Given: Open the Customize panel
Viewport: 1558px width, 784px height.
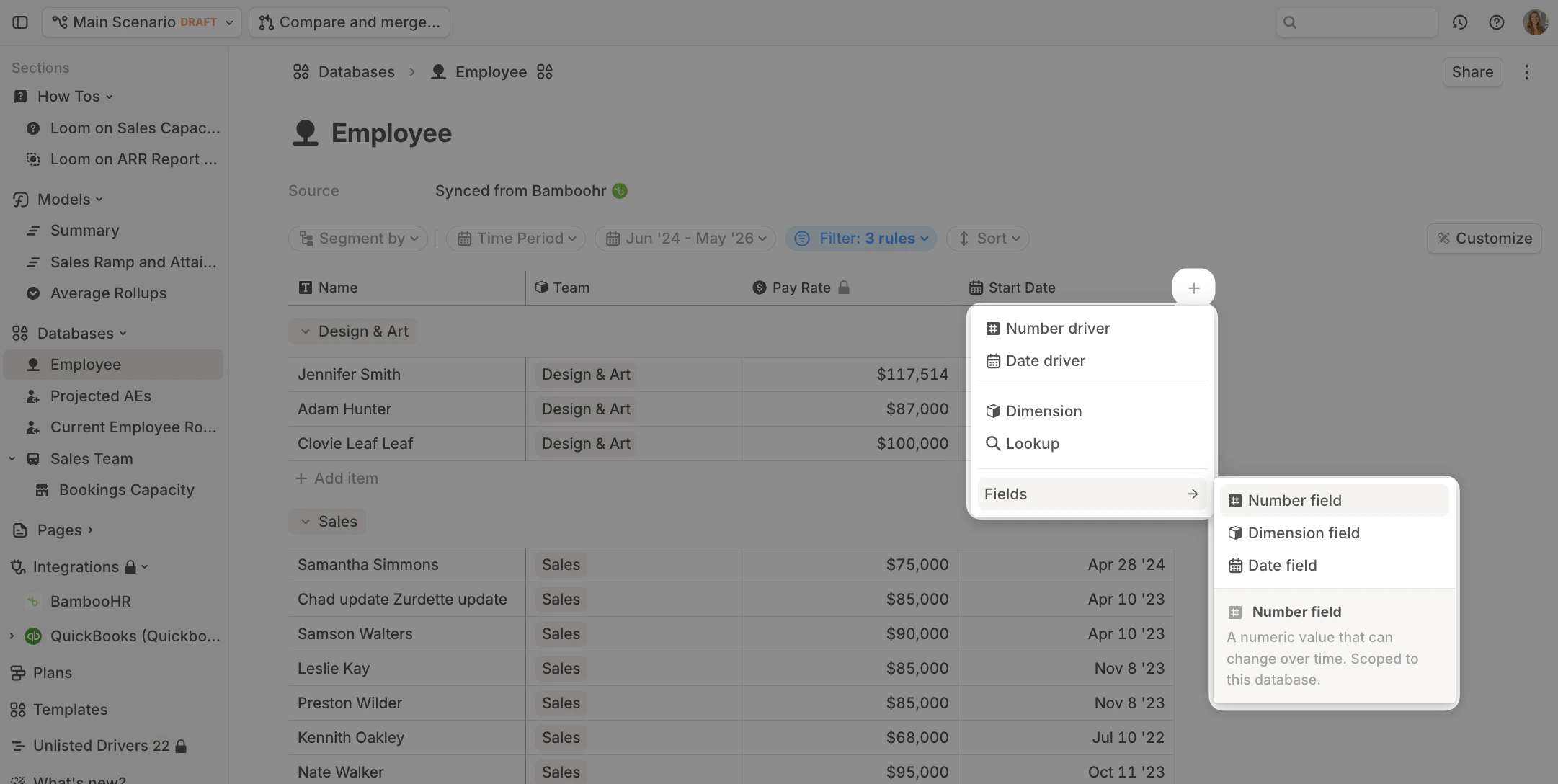Looking at the screenshot, I should pos(1484,238).
